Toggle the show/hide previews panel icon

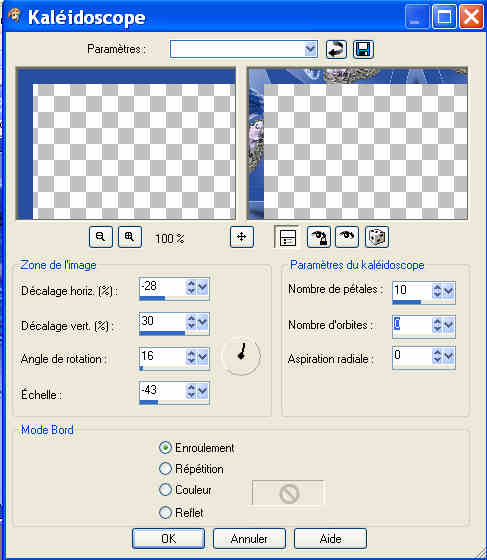point(287,236)
